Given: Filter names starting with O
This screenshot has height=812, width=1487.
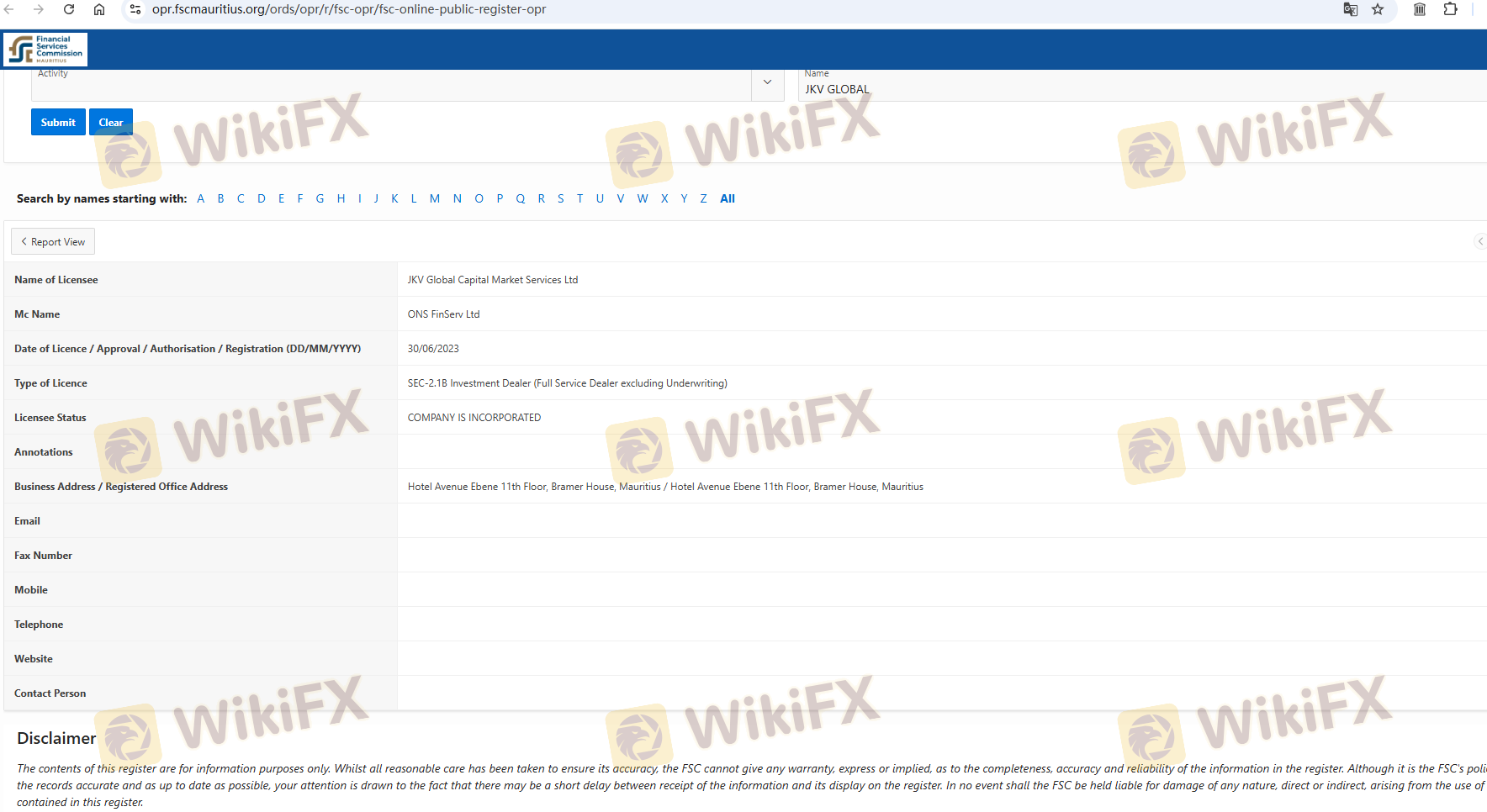Looking at the screenshot, I should [x=479, y=198].
